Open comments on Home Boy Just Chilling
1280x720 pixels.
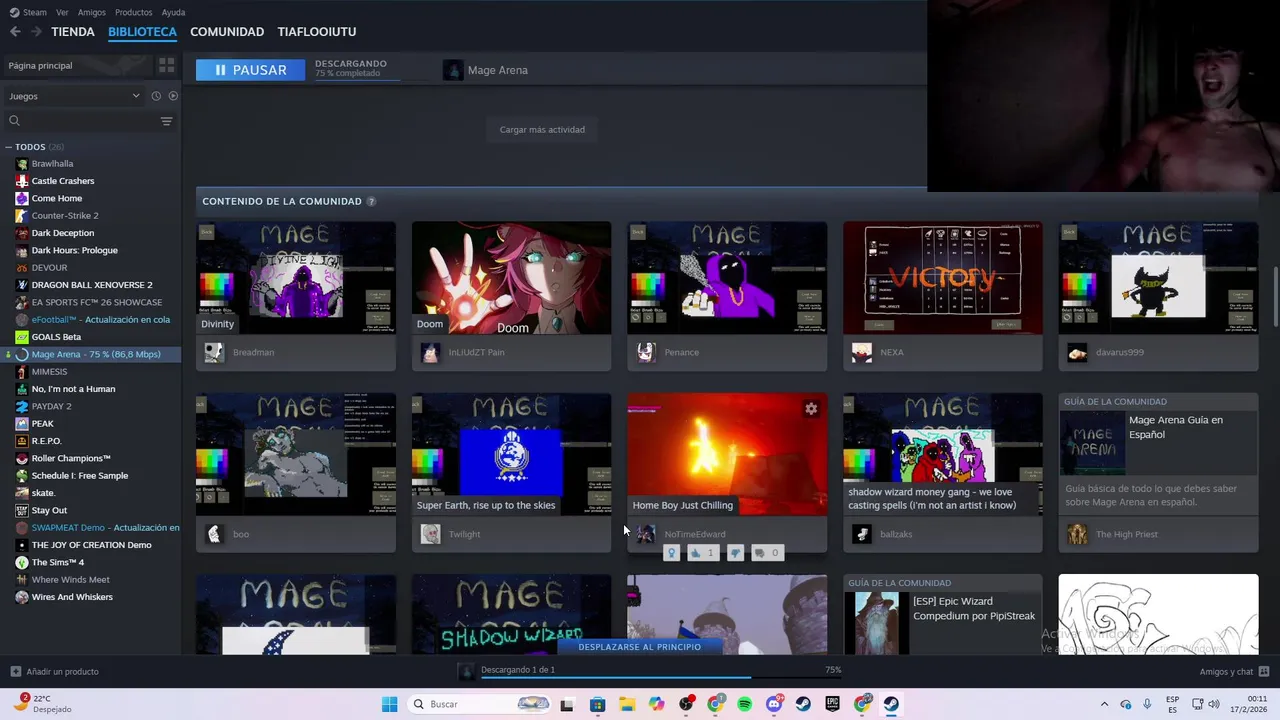pos(767,553)
